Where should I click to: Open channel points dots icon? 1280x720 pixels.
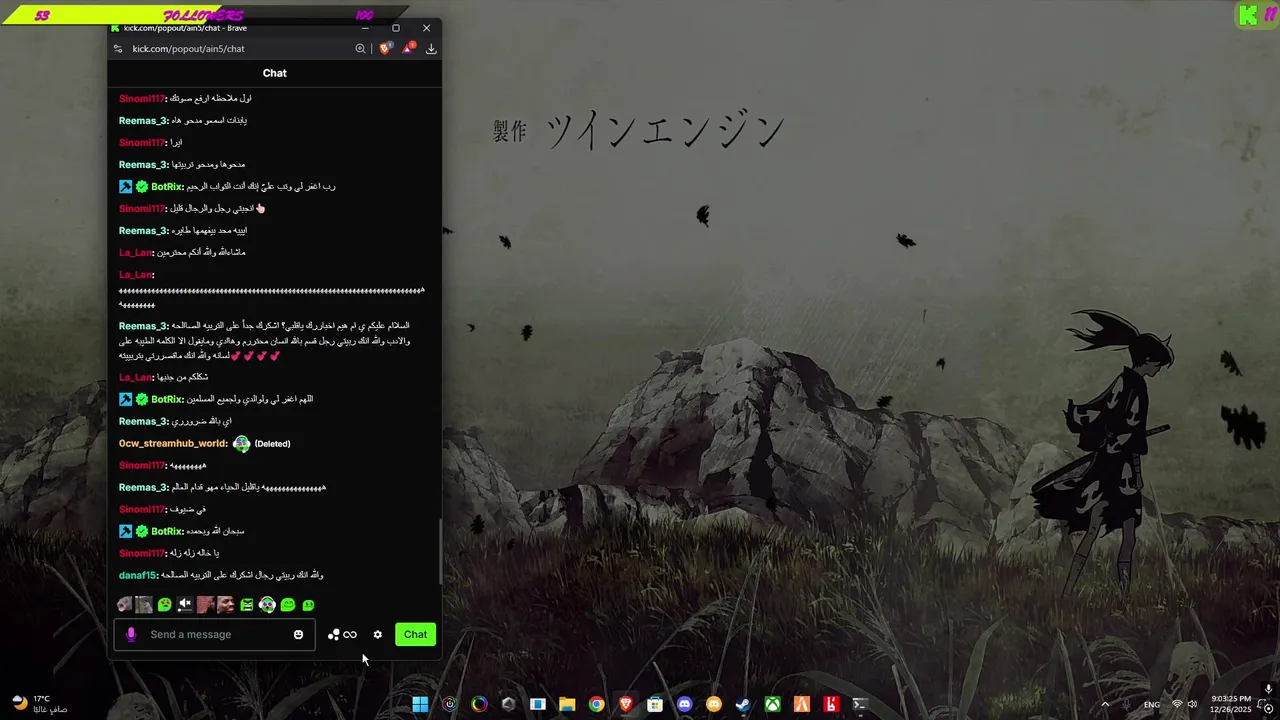334,634
